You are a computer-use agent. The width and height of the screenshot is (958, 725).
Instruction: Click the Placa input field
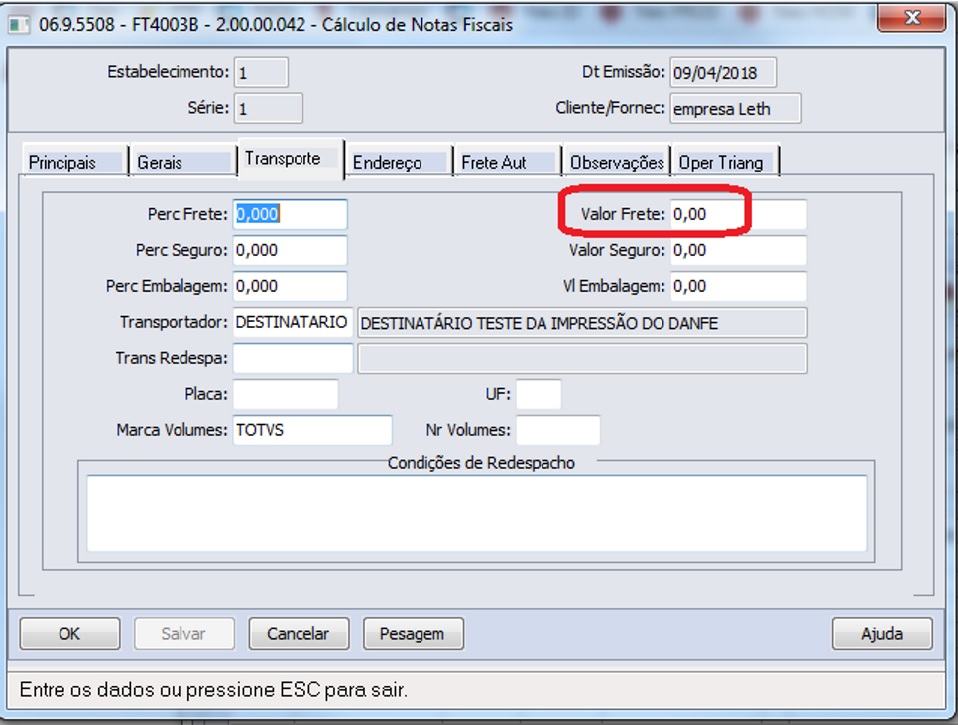(285, 394)
